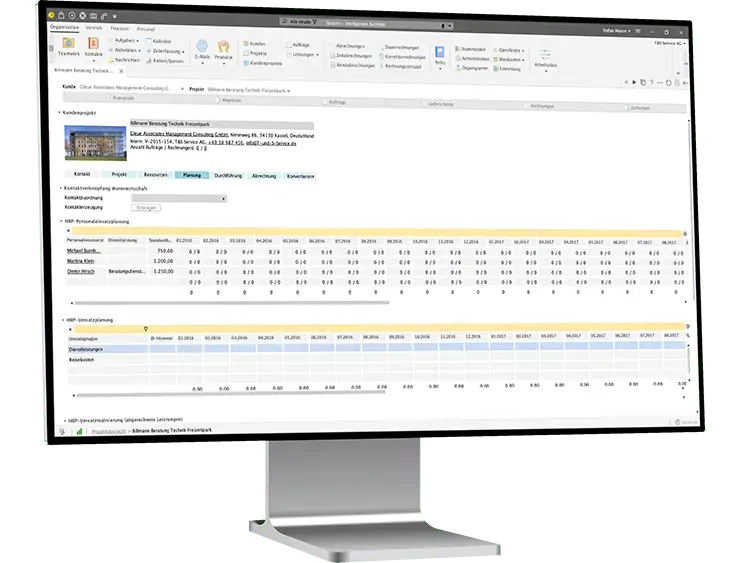The height and width of the screenshot is (563, 740).
Task: Open the Projekt dropdown
Action: point(288,91)
